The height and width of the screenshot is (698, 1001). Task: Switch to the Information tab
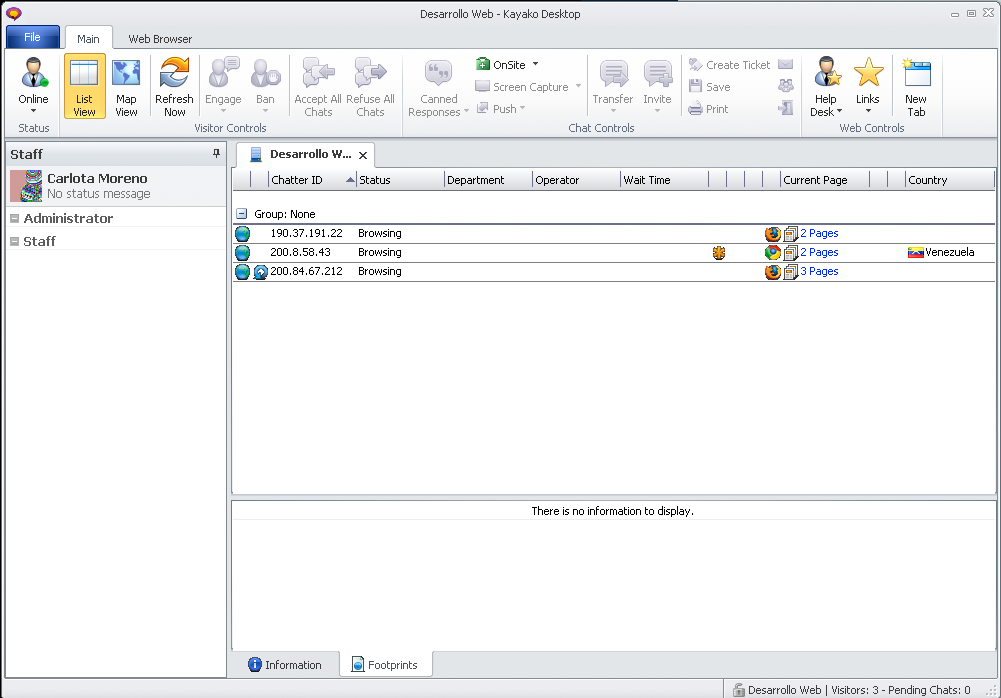tap(285, 665)
